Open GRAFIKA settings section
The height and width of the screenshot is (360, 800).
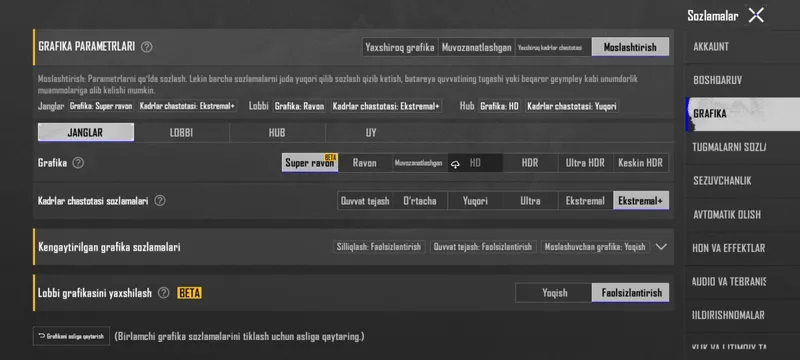[742, 114]
